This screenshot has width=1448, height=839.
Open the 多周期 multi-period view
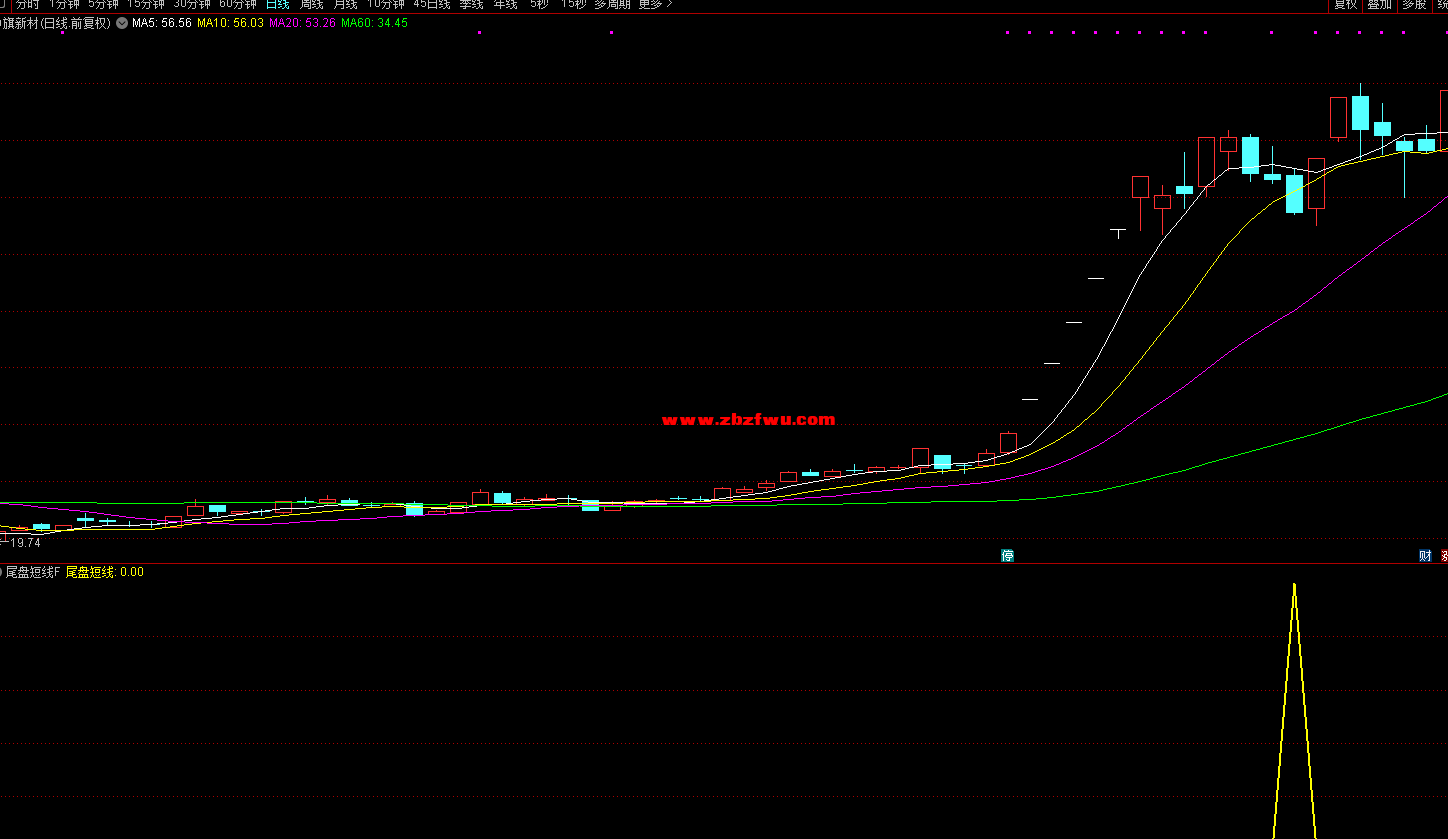coord(612,4)
